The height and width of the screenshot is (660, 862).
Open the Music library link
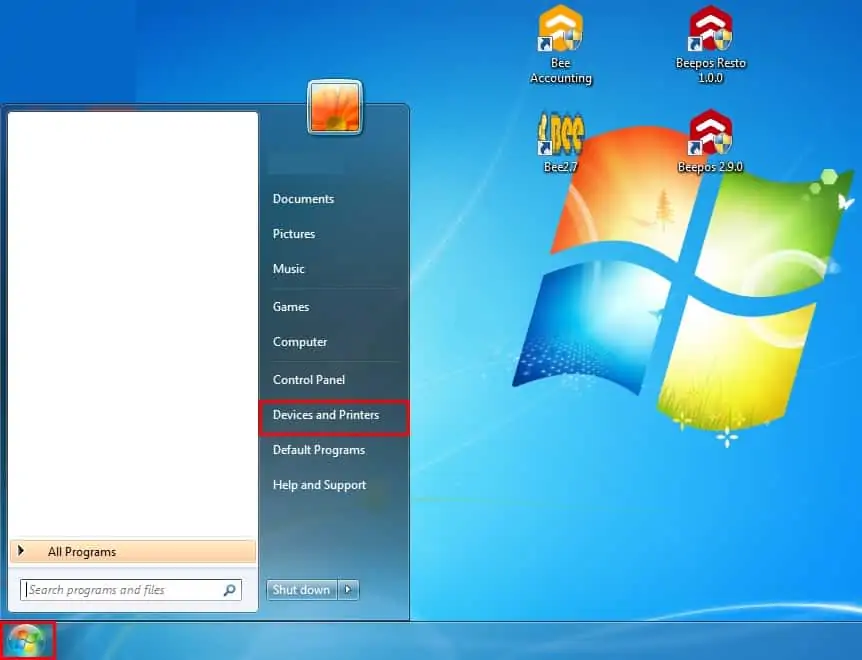(x=289, y=269)
